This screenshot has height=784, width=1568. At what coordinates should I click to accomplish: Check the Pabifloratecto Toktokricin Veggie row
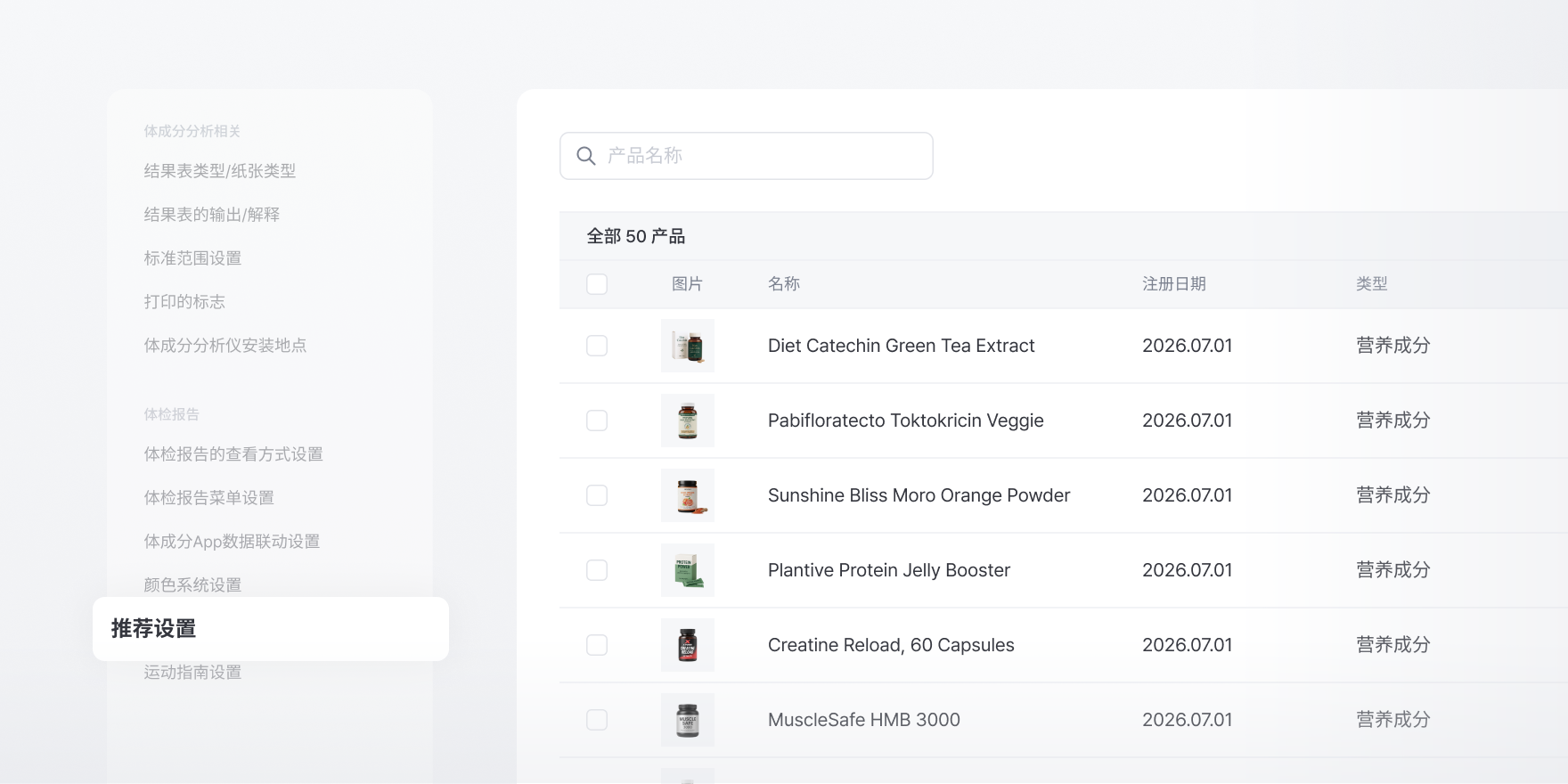coord(597,421)
